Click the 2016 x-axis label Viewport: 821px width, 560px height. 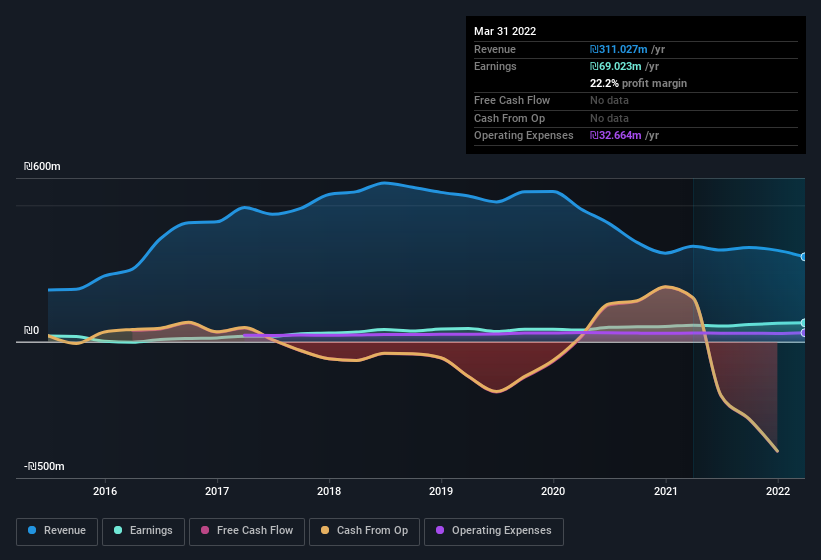tap(105, 491)
